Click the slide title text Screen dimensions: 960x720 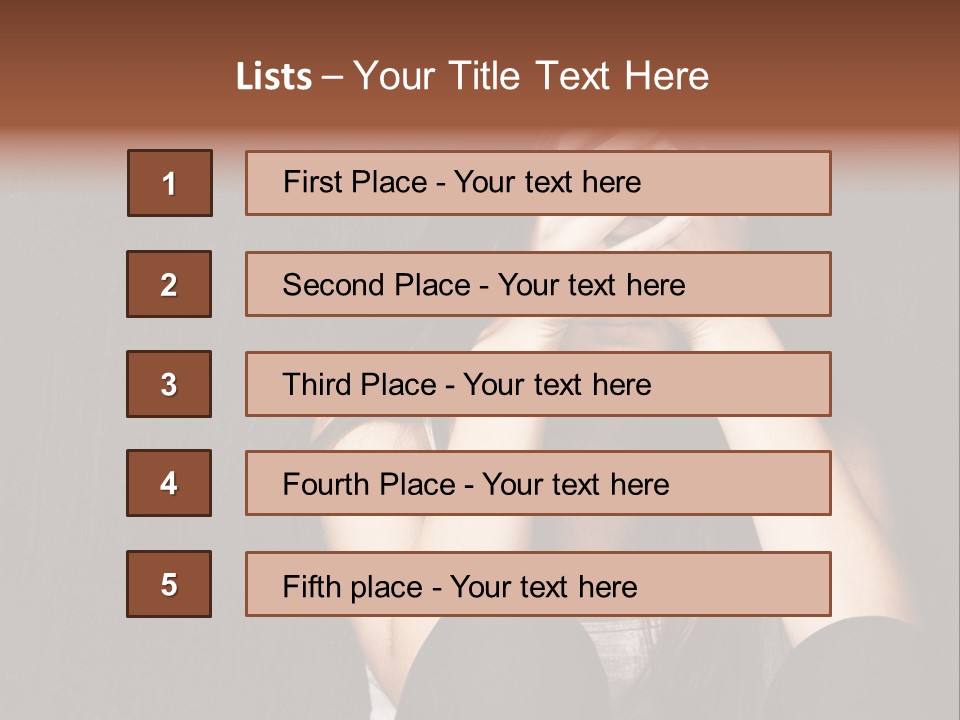[x=472, y=76]
